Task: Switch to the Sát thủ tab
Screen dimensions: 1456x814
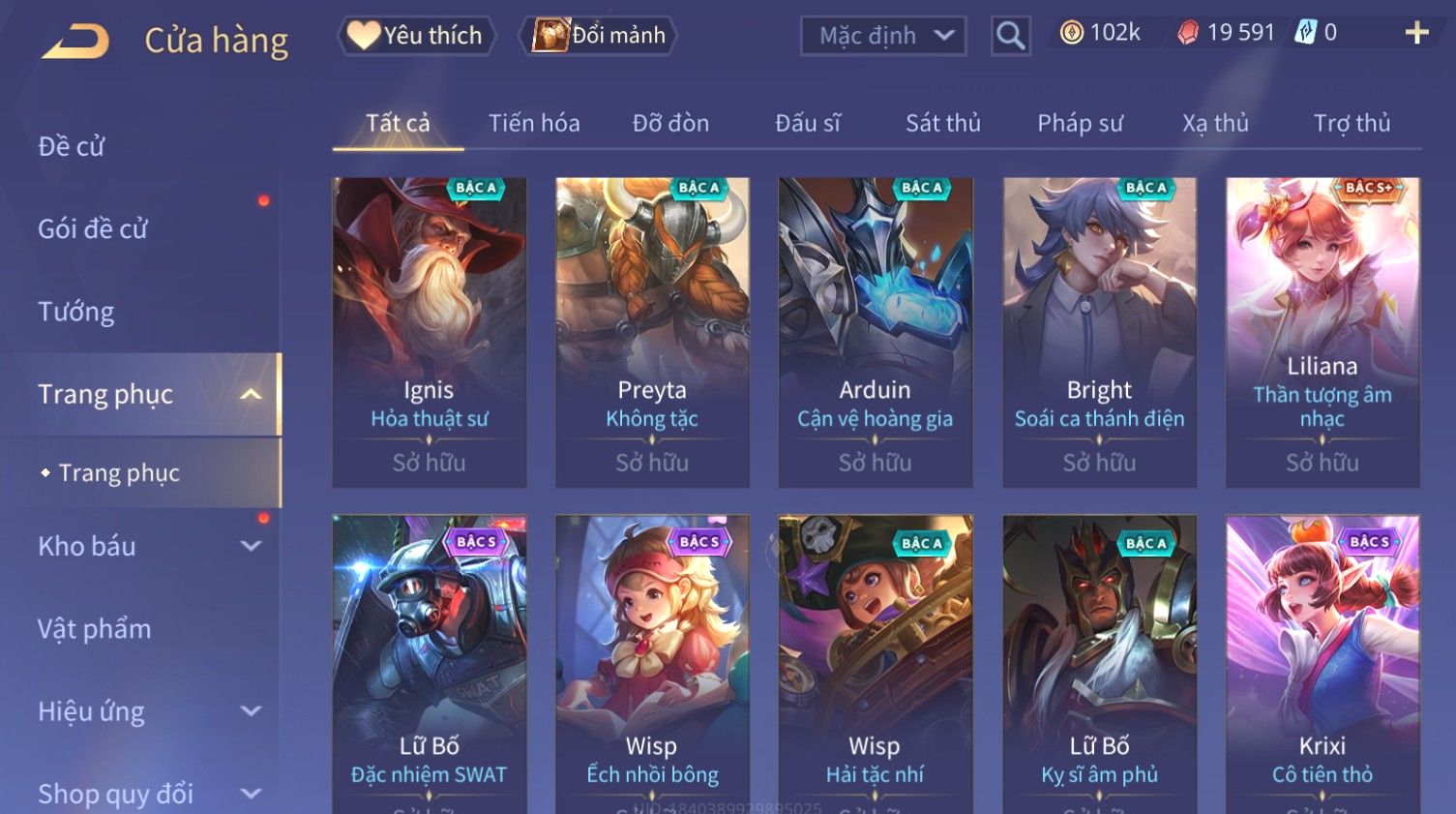Action: click(x=943, y=123)
